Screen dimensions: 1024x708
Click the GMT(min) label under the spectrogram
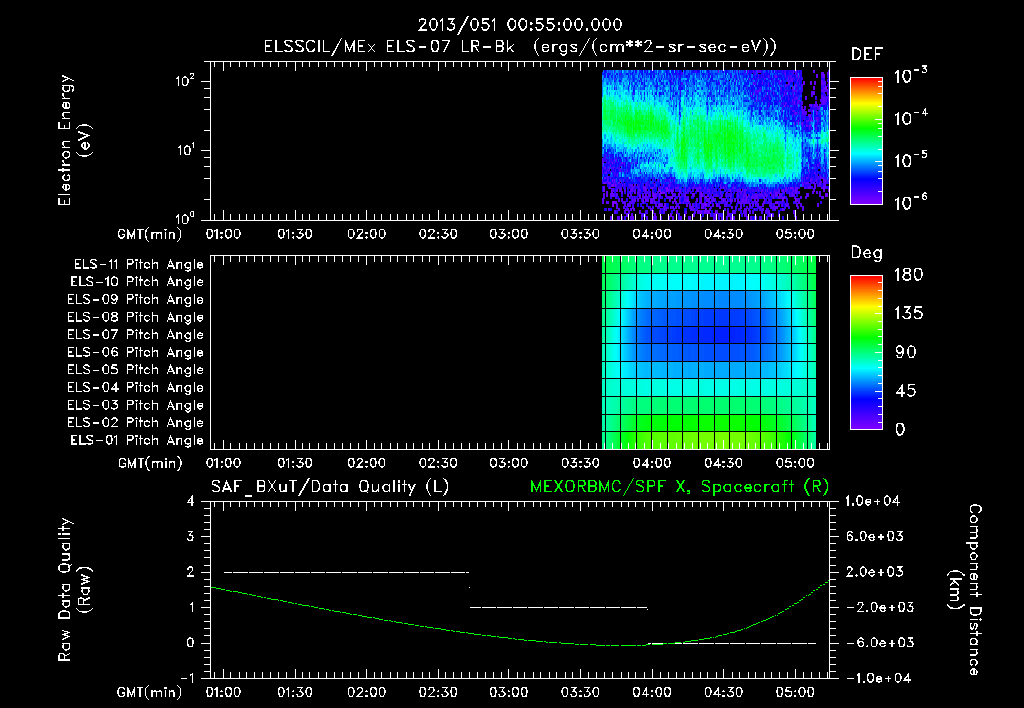[x=150, y=234]
